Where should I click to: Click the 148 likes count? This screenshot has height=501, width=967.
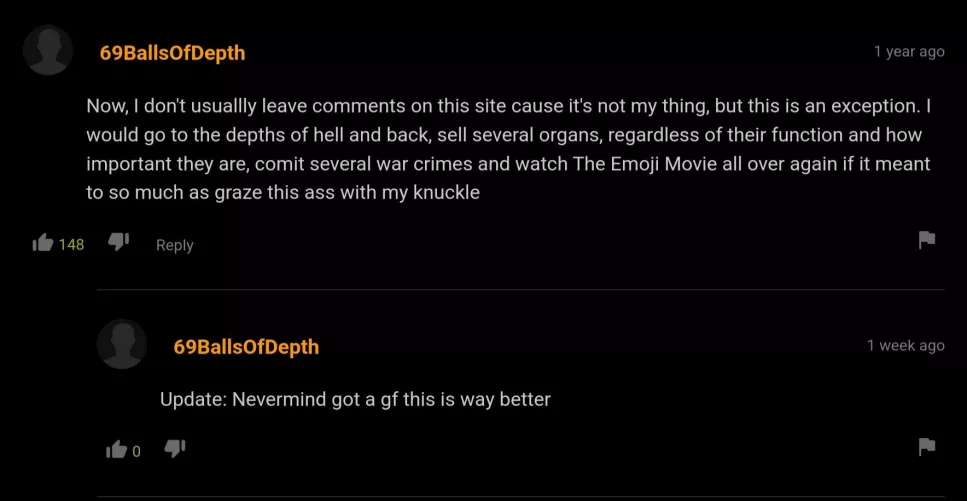click(72, 244)
